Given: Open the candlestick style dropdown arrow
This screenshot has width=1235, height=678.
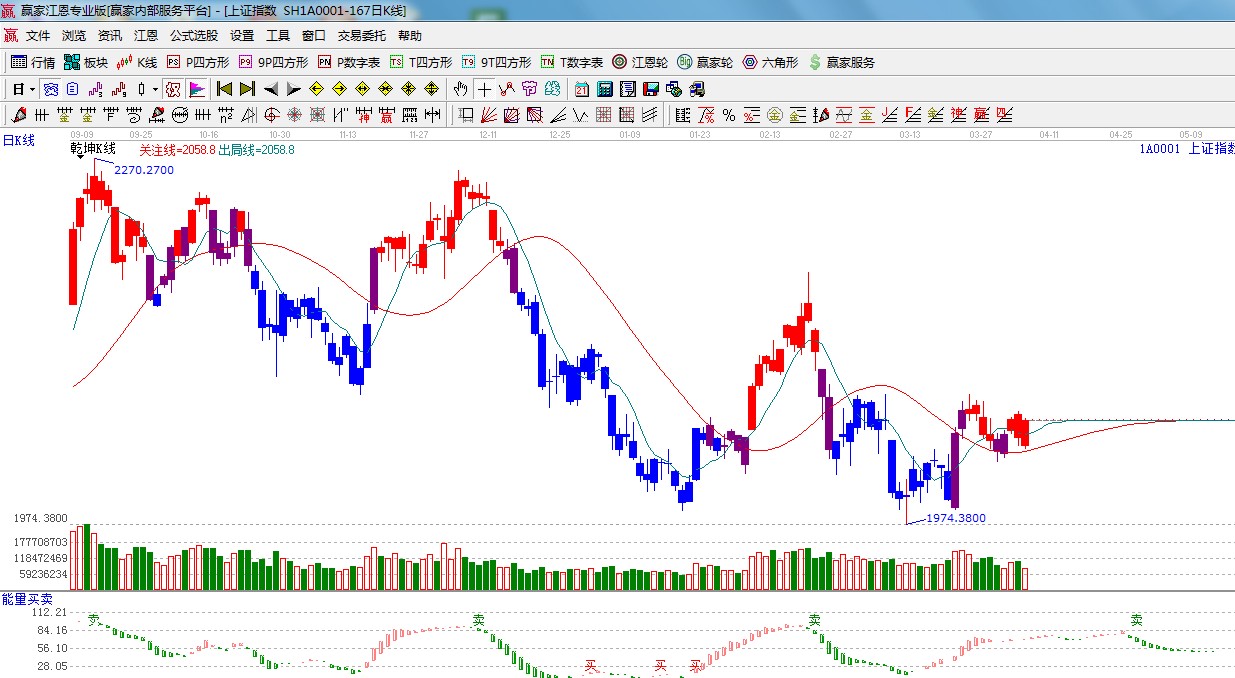Looking at the screenshot, I should (x=155, y=89).
